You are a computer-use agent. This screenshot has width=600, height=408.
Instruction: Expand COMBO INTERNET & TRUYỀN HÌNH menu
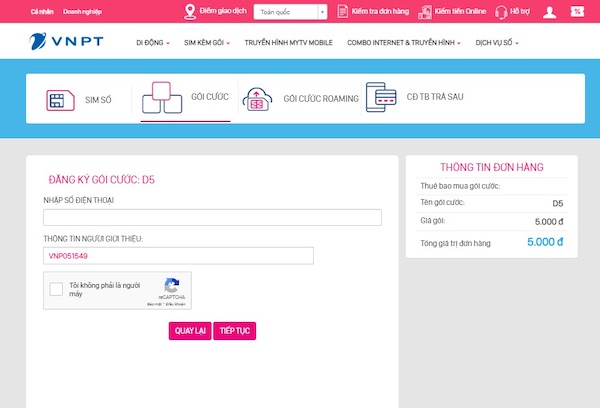tap(404, 43)
